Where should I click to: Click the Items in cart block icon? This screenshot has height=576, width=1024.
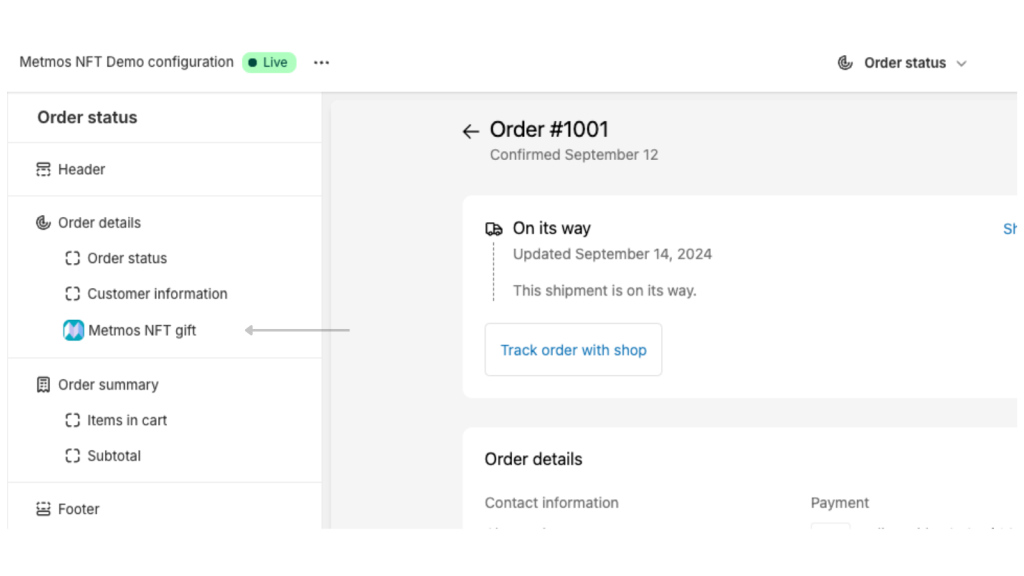(x=72, y=420)
